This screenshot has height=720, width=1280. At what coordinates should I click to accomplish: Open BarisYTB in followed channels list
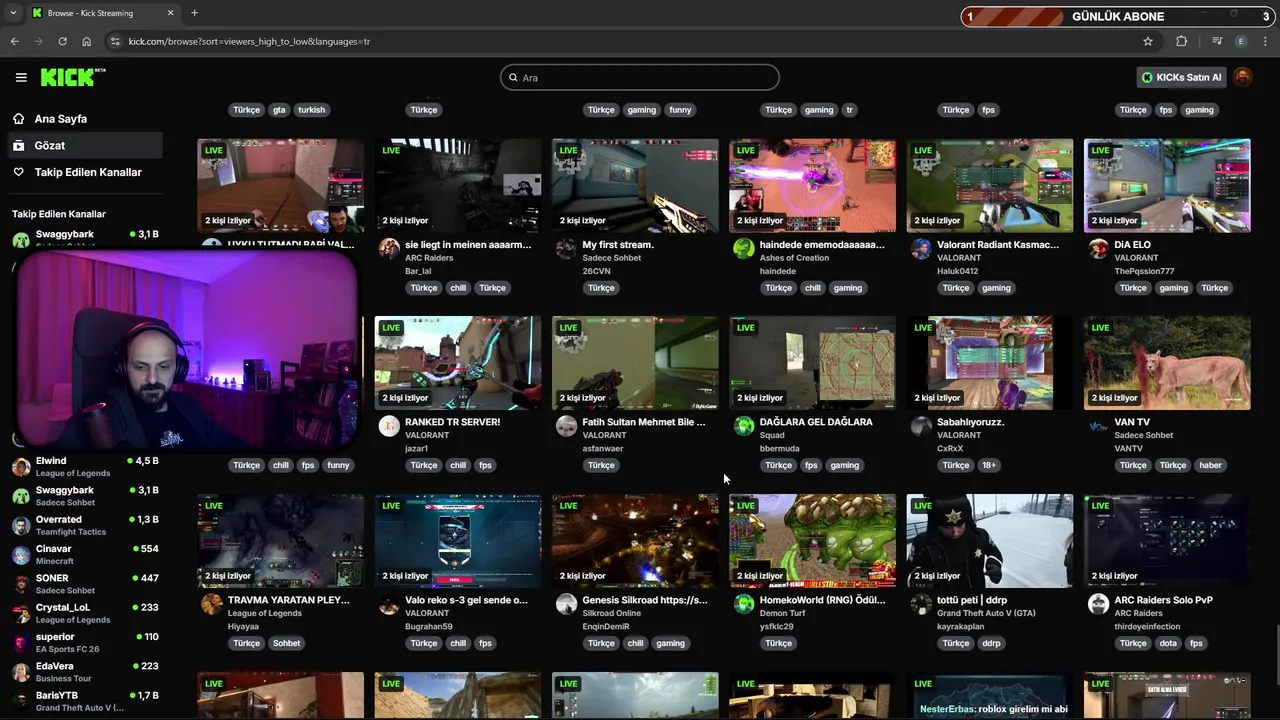pyautogui.click(x=85, y=701)
